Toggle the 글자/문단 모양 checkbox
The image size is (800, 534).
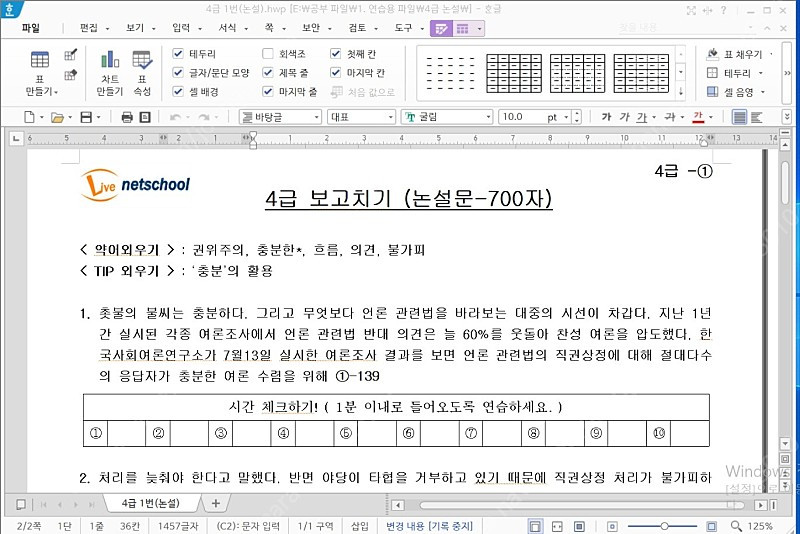[178, 72]
